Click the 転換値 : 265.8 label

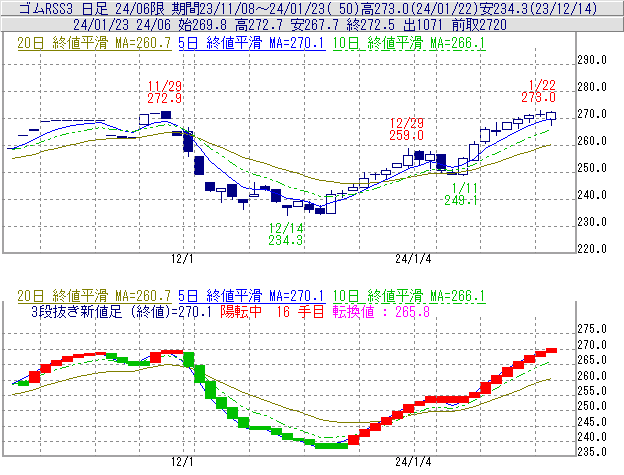click(x=381, y=311)
